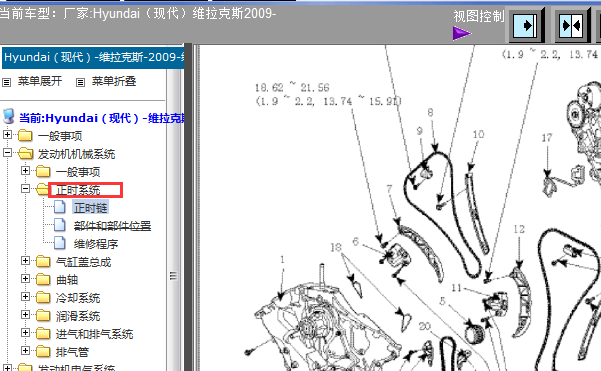Open the 维修程序 document

96,244
